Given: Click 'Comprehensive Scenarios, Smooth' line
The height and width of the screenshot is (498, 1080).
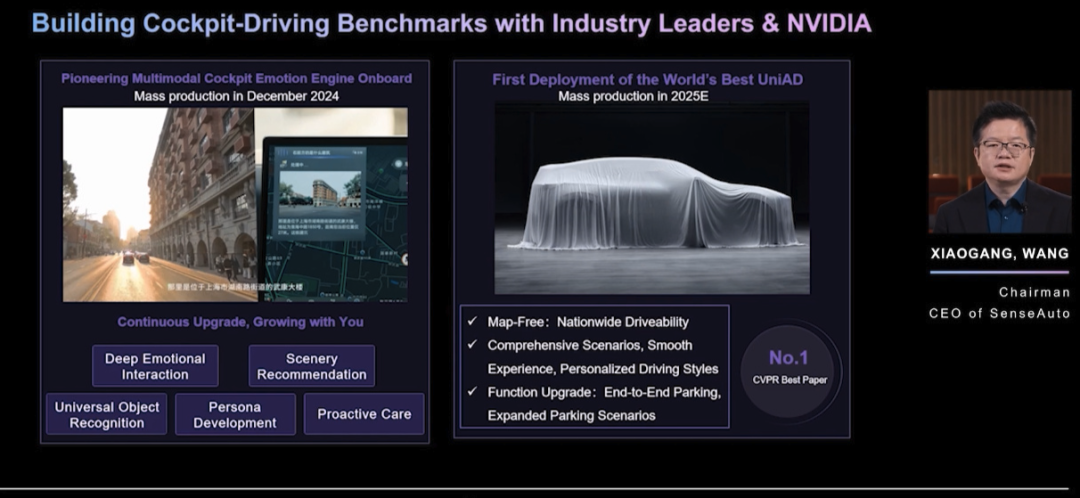Looking at the screenshot, I should click(x=590, y=345).
